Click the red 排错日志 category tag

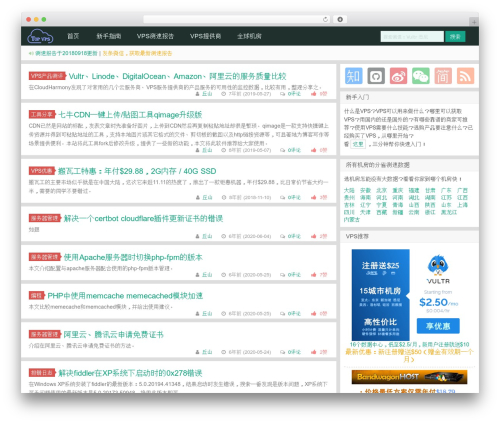[42, 373]
